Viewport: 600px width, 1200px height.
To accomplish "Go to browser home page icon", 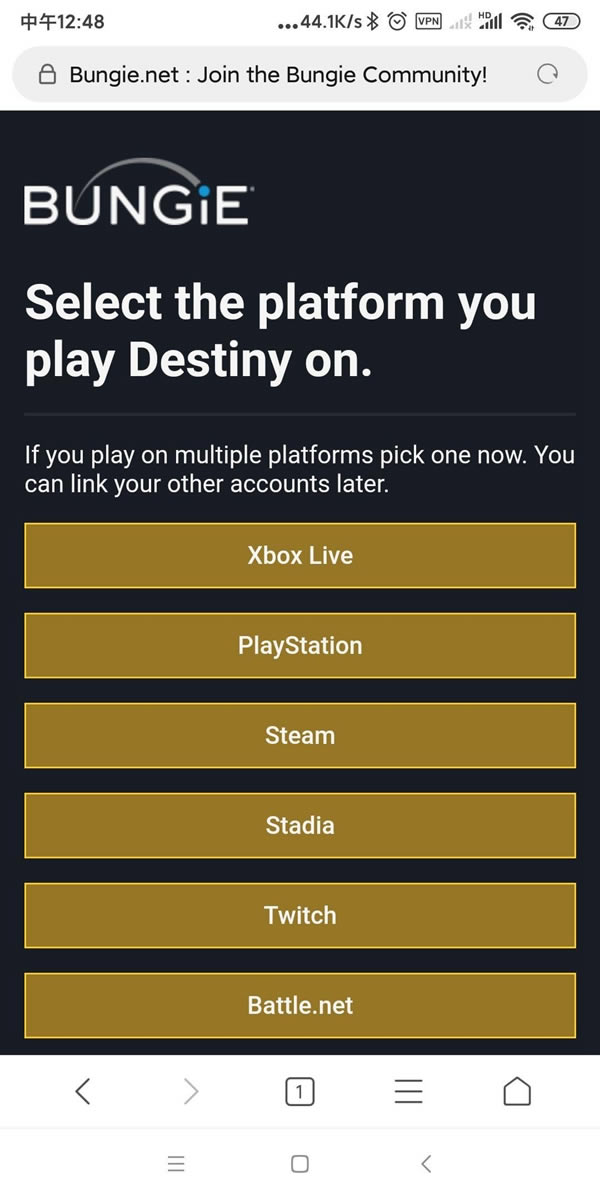I will pyautogui.click(x=517, y=1092).
